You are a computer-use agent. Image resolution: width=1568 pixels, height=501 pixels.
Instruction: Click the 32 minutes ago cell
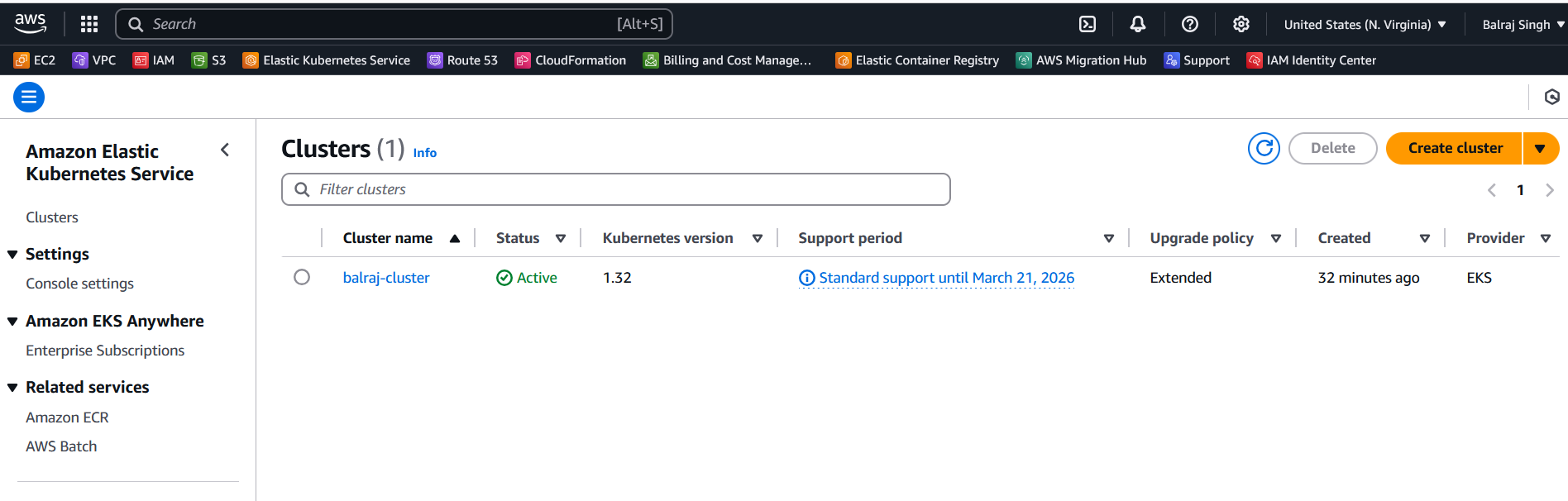pos(1369,278)
